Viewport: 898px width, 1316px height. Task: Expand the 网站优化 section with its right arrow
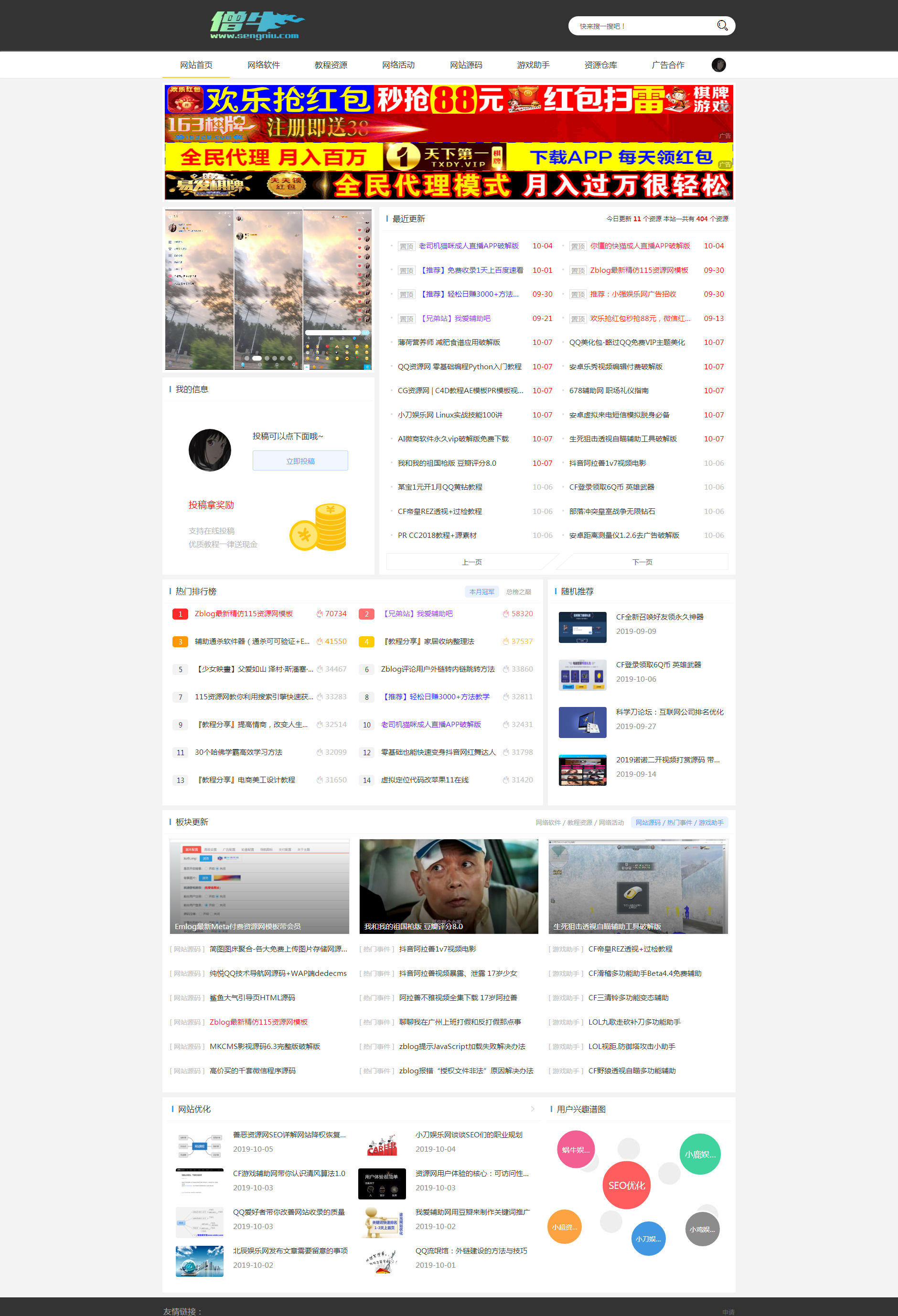[533, 1109]
